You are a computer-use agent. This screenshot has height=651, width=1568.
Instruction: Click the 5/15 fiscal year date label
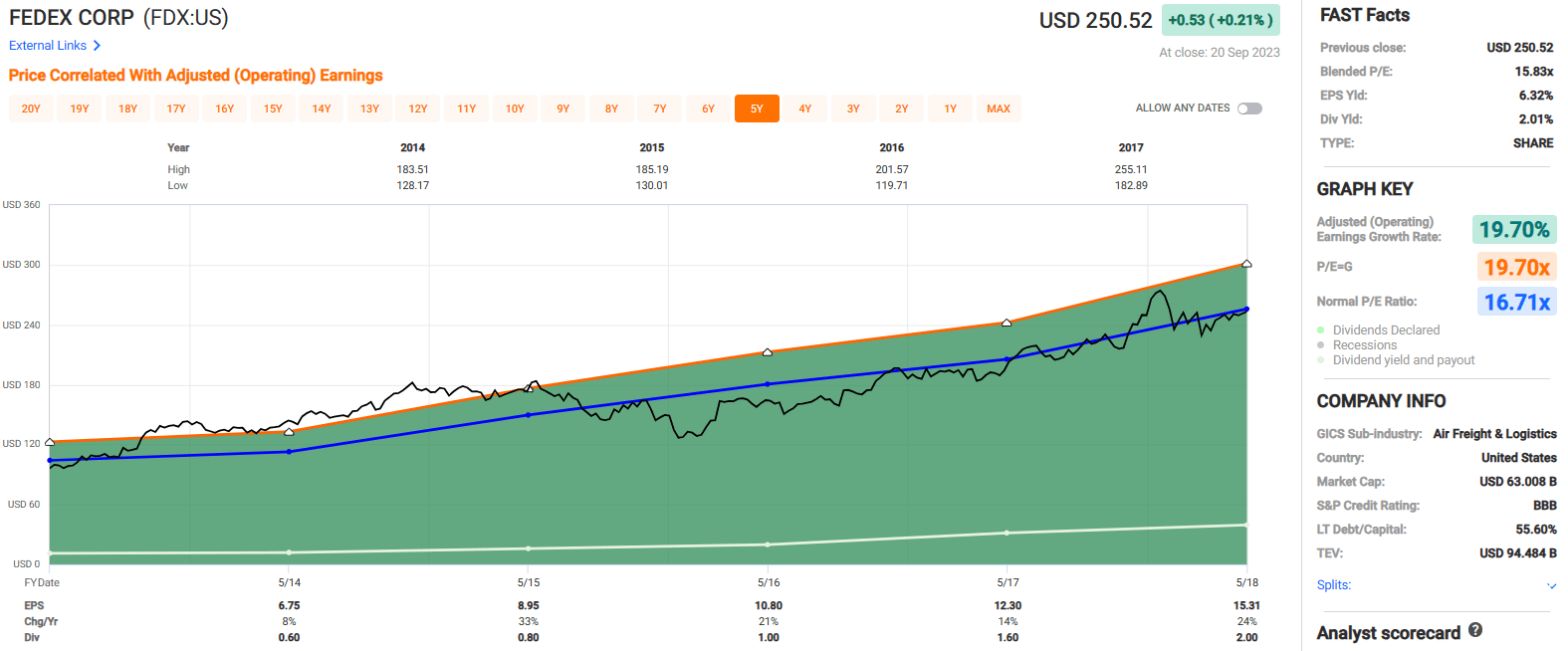pyautogui.click(x=529, y=582)
